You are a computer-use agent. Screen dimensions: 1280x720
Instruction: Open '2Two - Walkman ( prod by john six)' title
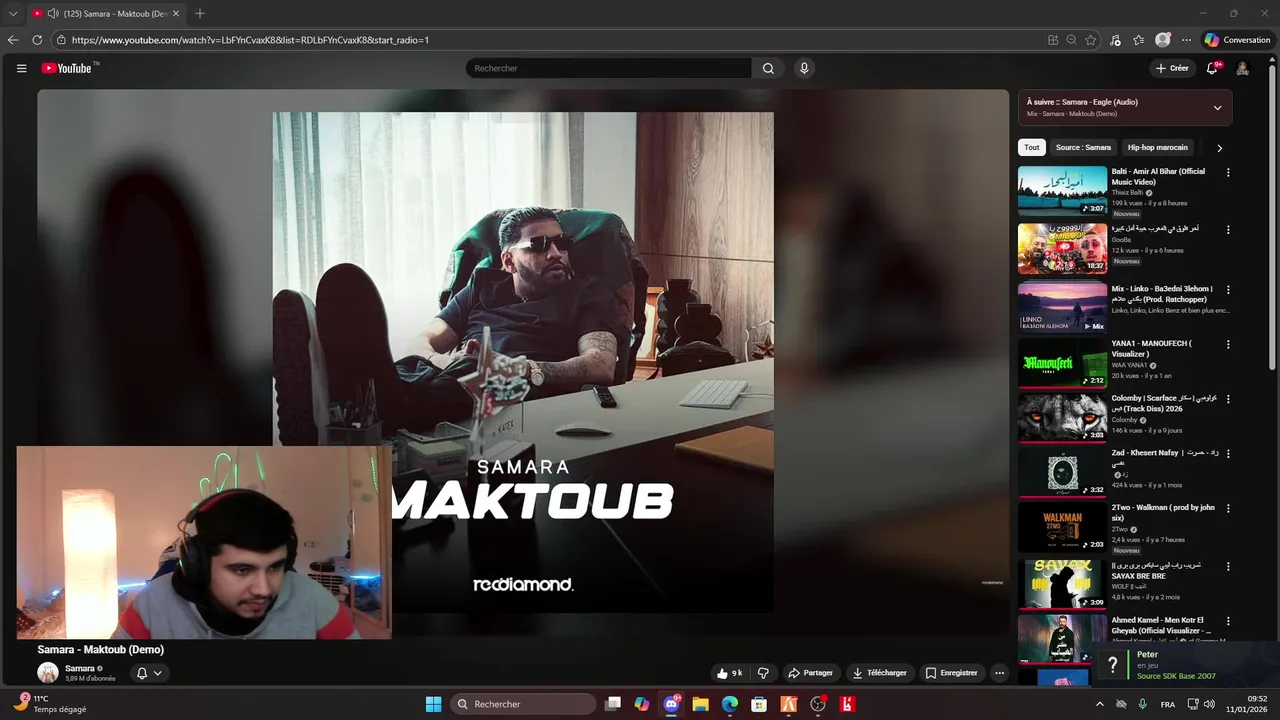click(x=1163, y=512)
